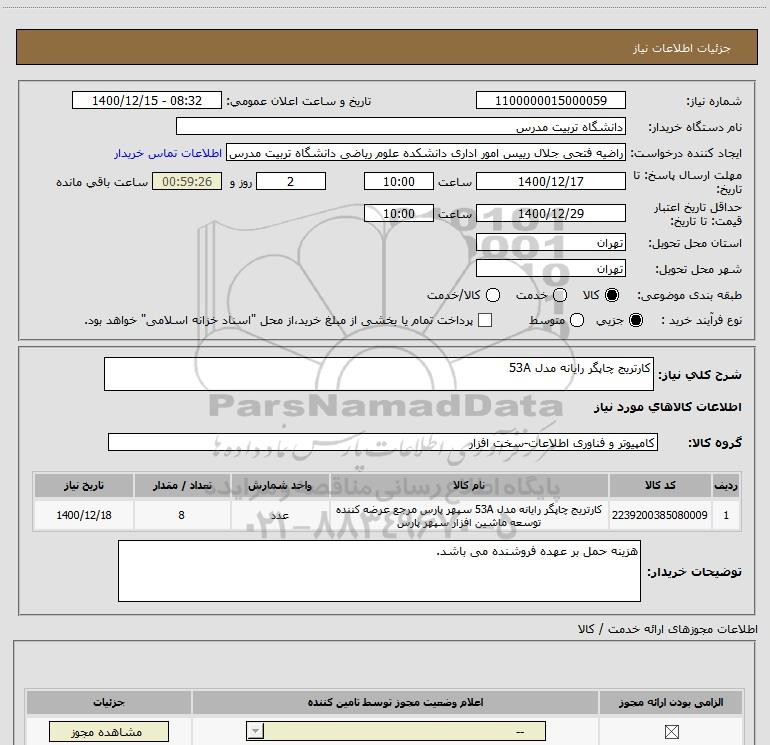Click the شماره نیاز field 1100000015000059
Image resolution: width=770 pixels, height=745 pixels.
pyautogui.click(x=550, y=100)
